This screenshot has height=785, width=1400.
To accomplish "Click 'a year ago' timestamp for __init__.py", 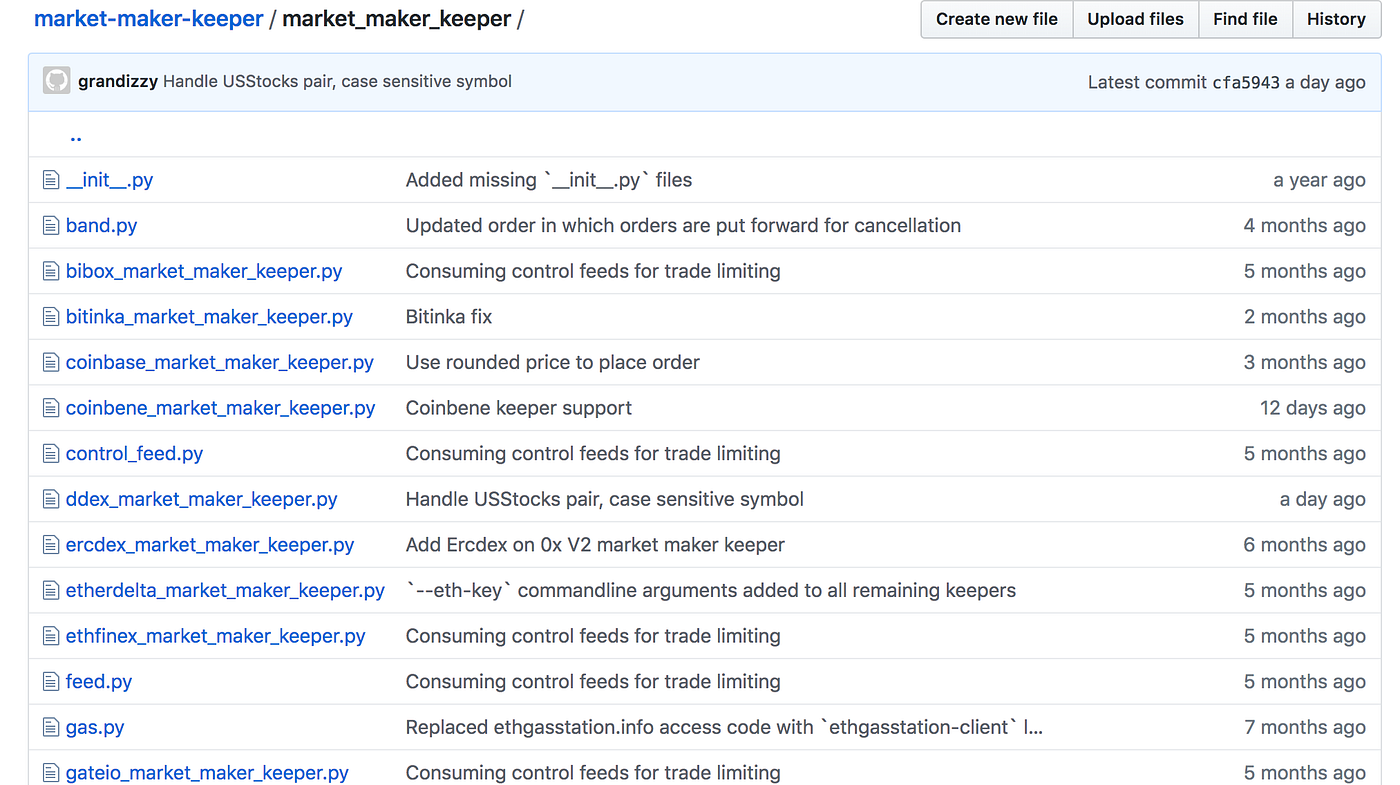I will click(1319, 180).
